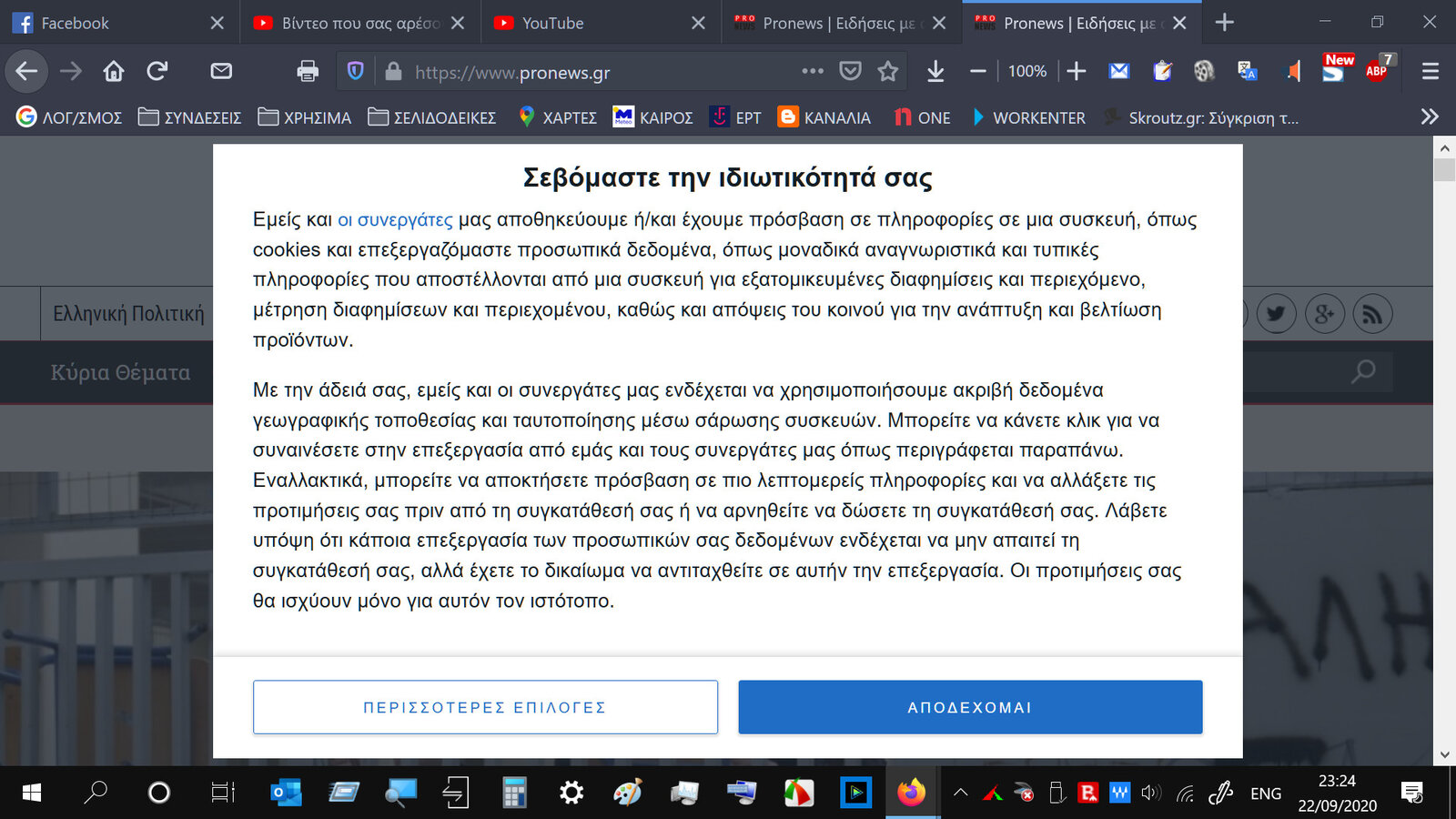Show hidden system tray icons
The width and height of the screenshot is (1456, 819).
(960, 793)
